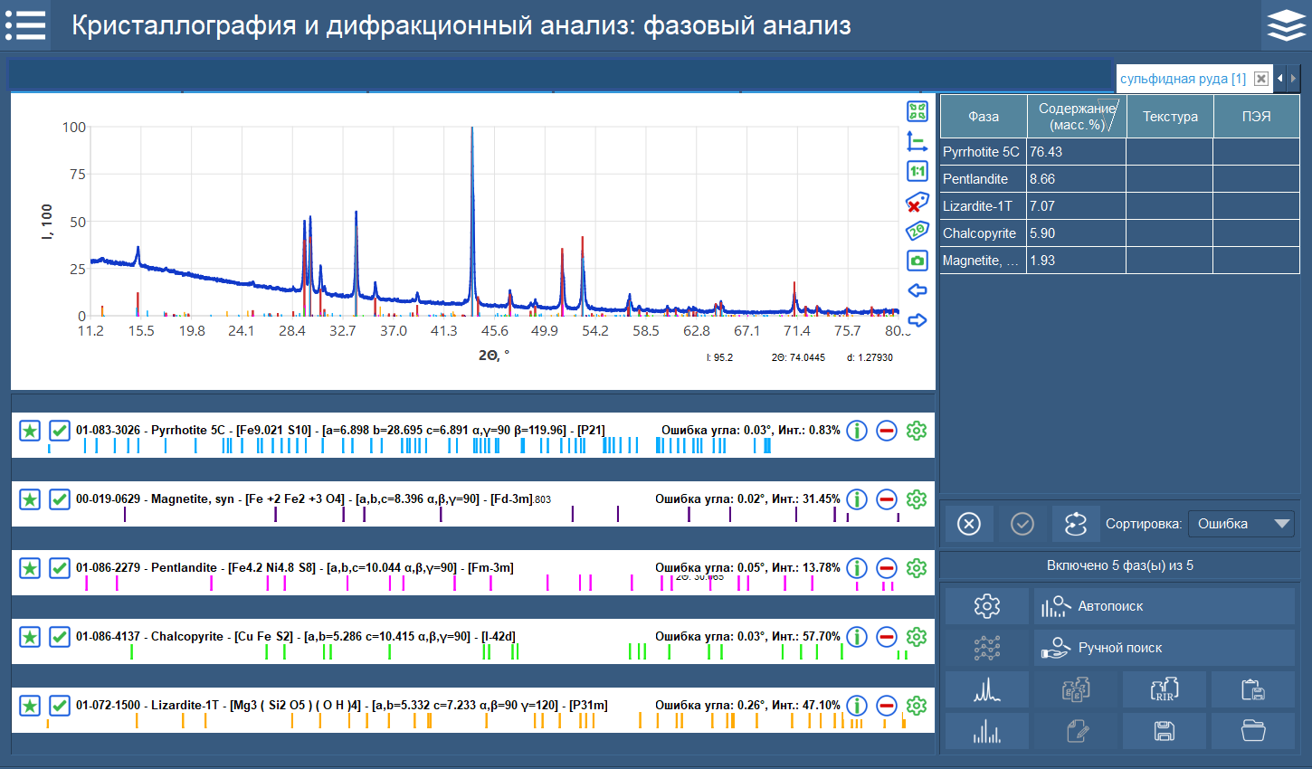The height and width of the screenshot is (769, 1312).
Task: Uncheck the Magnetite, syn phase checkbox
Action: point(59,497)
